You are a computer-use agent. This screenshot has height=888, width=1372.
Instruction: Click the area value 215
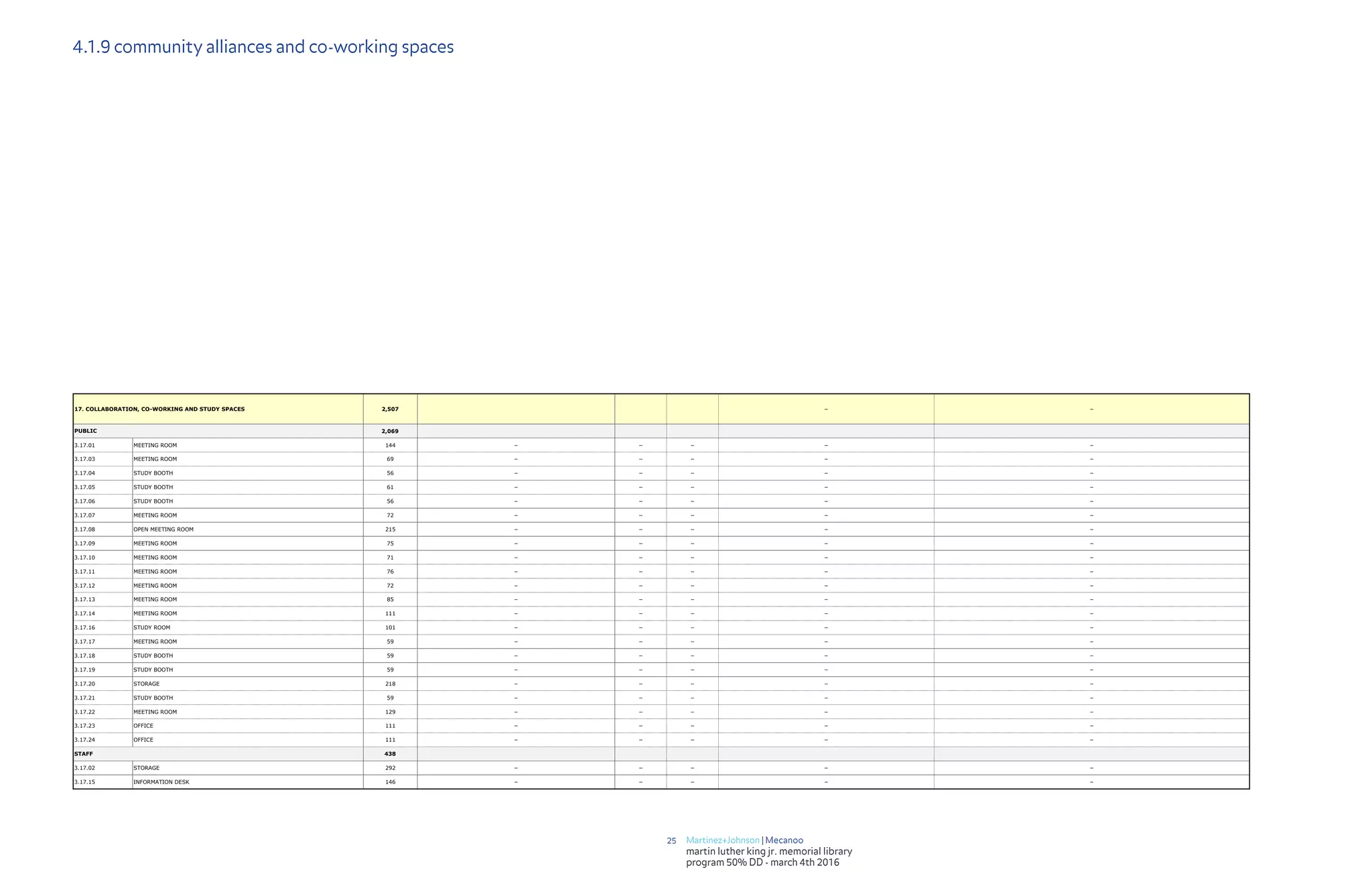tap(390, 529)
